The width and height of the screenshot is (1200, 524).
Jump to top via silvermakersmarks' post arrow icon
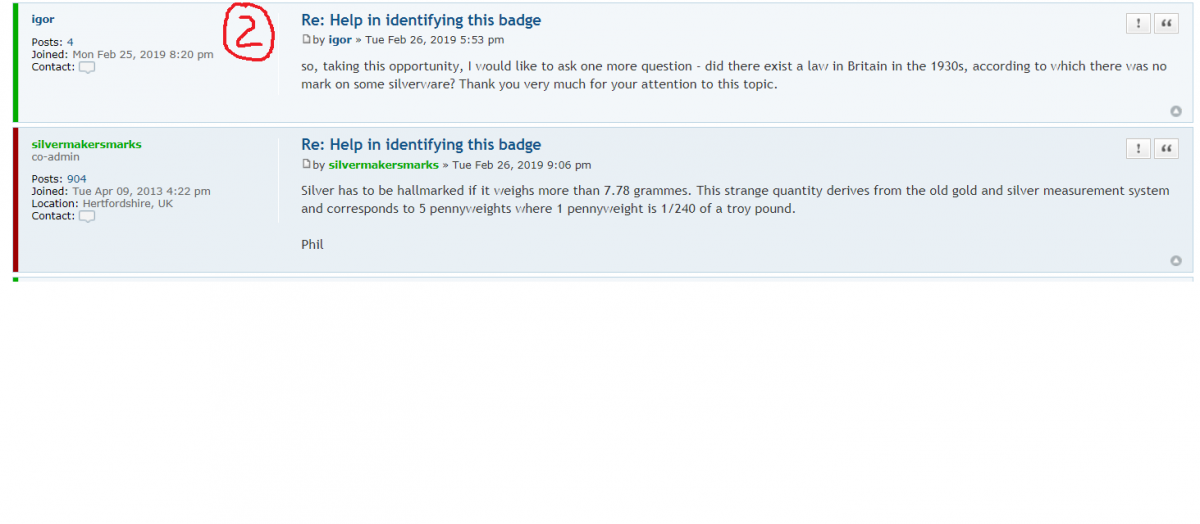pyautogui.click(x=1176, y=261)
